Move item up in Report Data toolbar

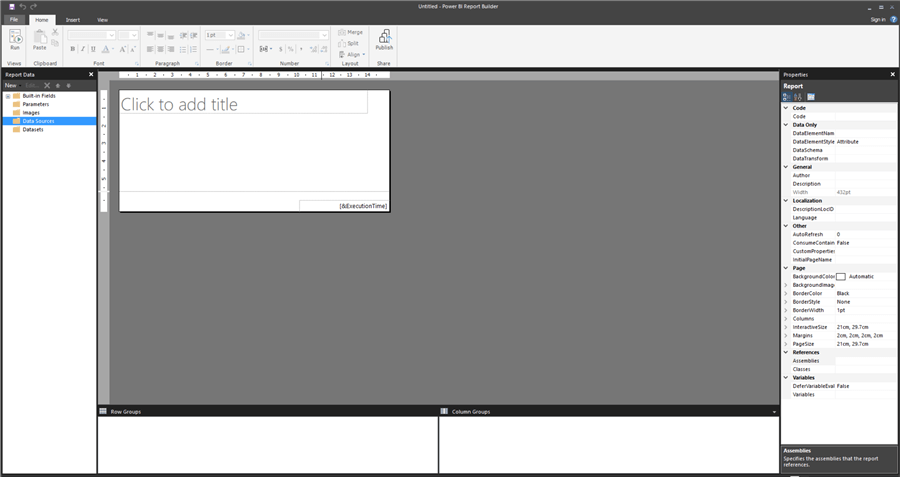(57, 86)
